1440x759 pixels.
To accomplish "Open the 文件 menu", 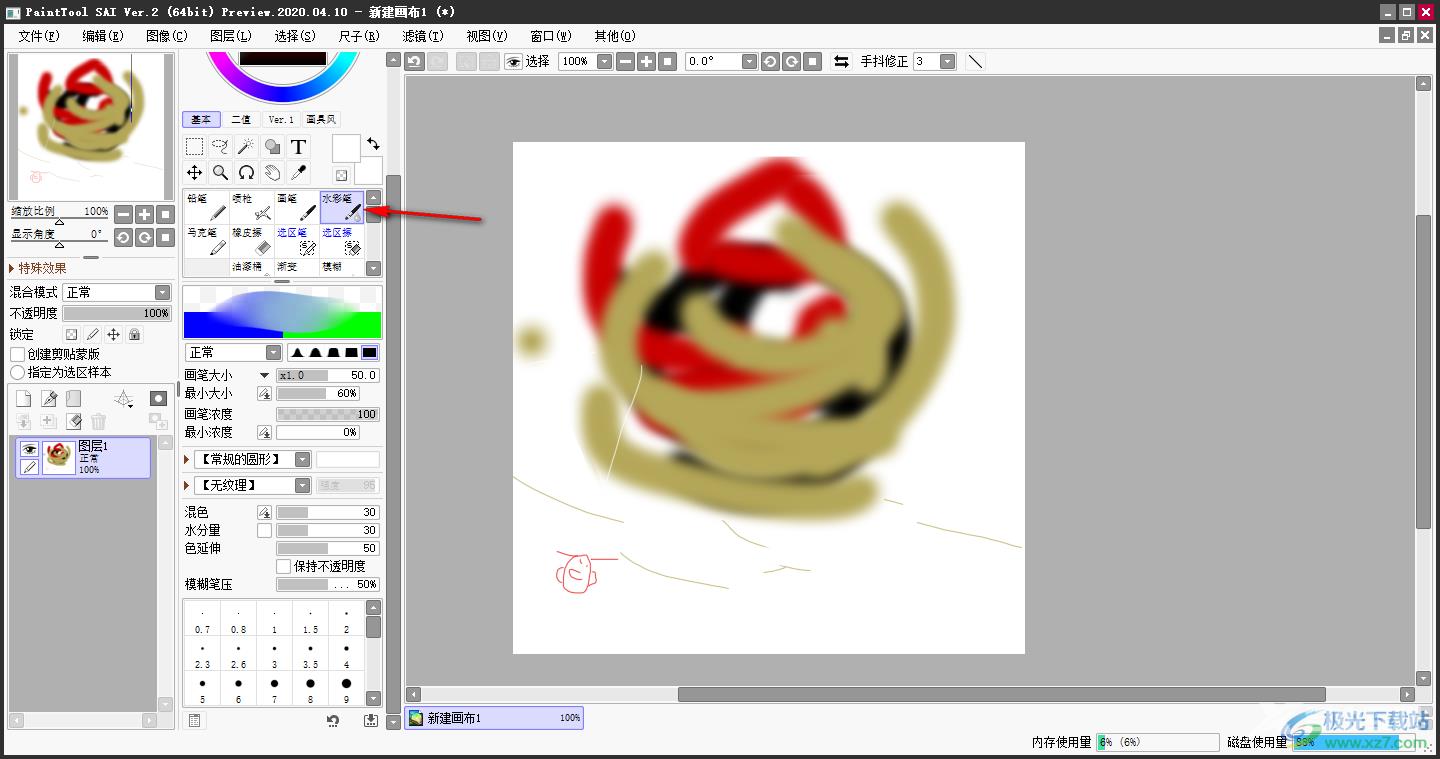I will point(38,35).
